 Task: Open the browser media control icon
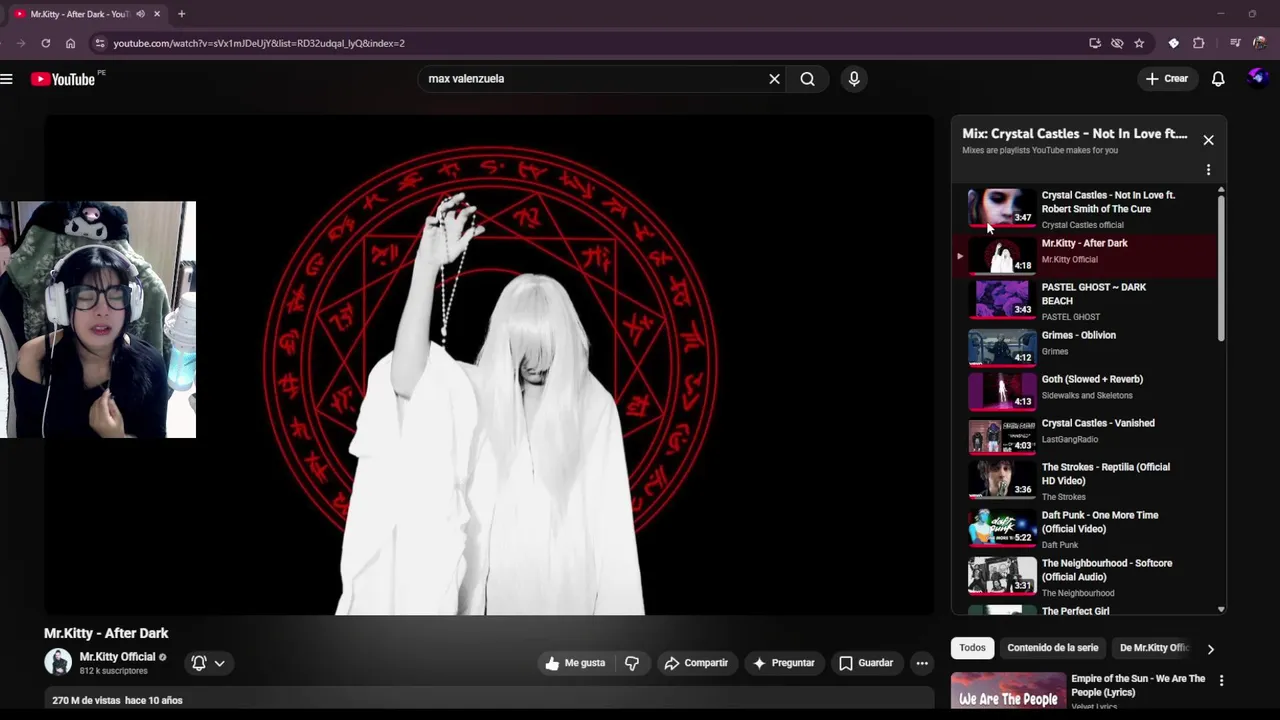click(1235, 43)
